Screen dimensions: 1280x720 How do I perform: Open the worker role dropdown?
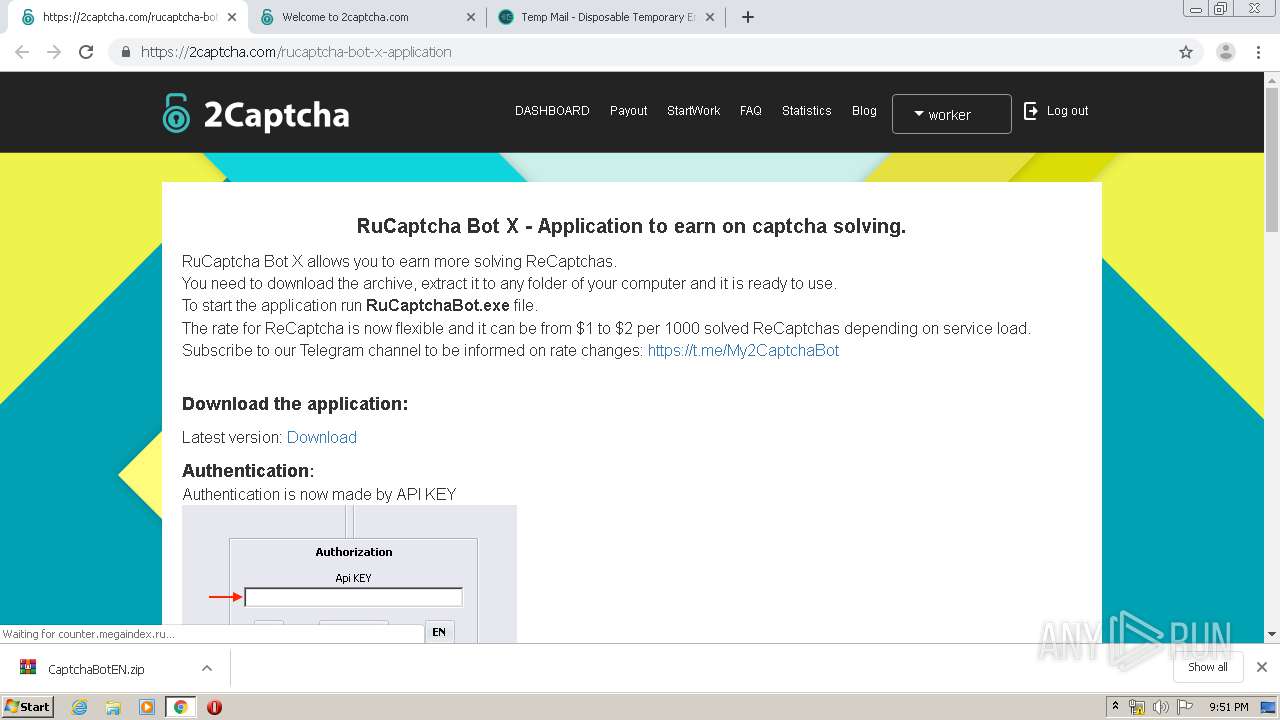click(x=951, y=114)
